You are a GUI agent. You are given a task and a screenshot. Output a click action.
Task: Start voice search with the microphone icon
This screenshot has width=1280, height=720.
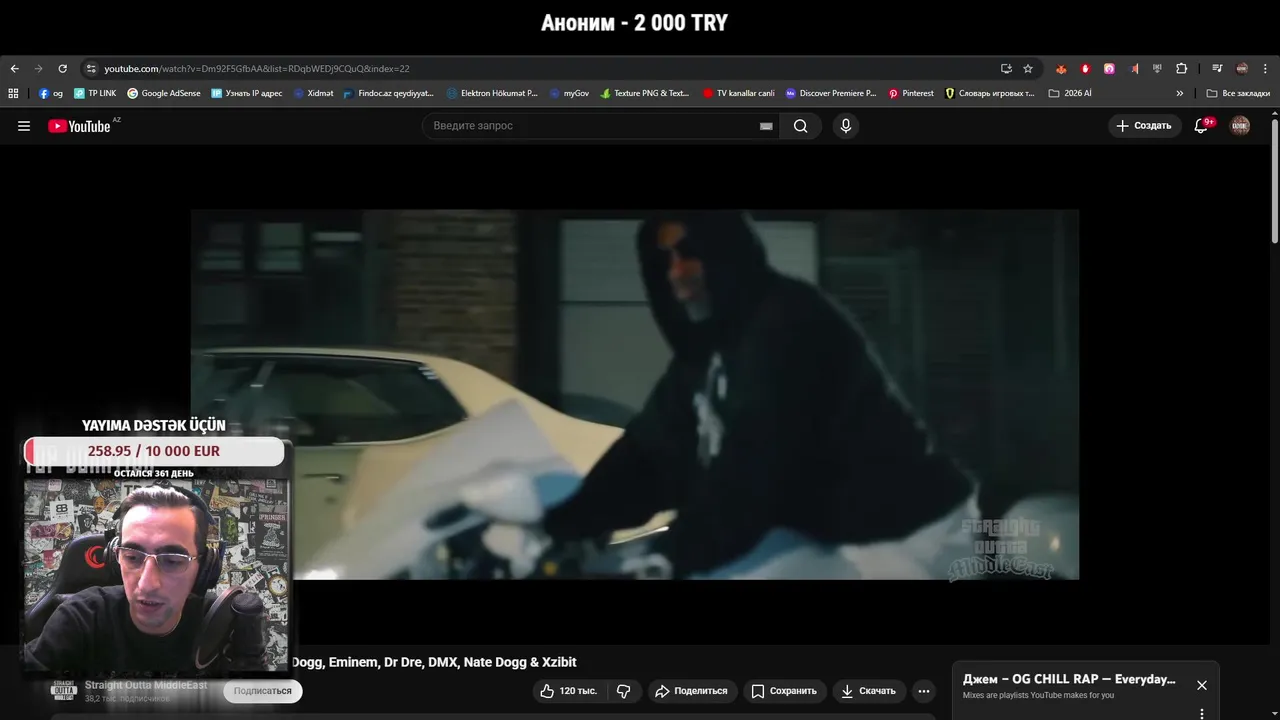tap(846, 126)
